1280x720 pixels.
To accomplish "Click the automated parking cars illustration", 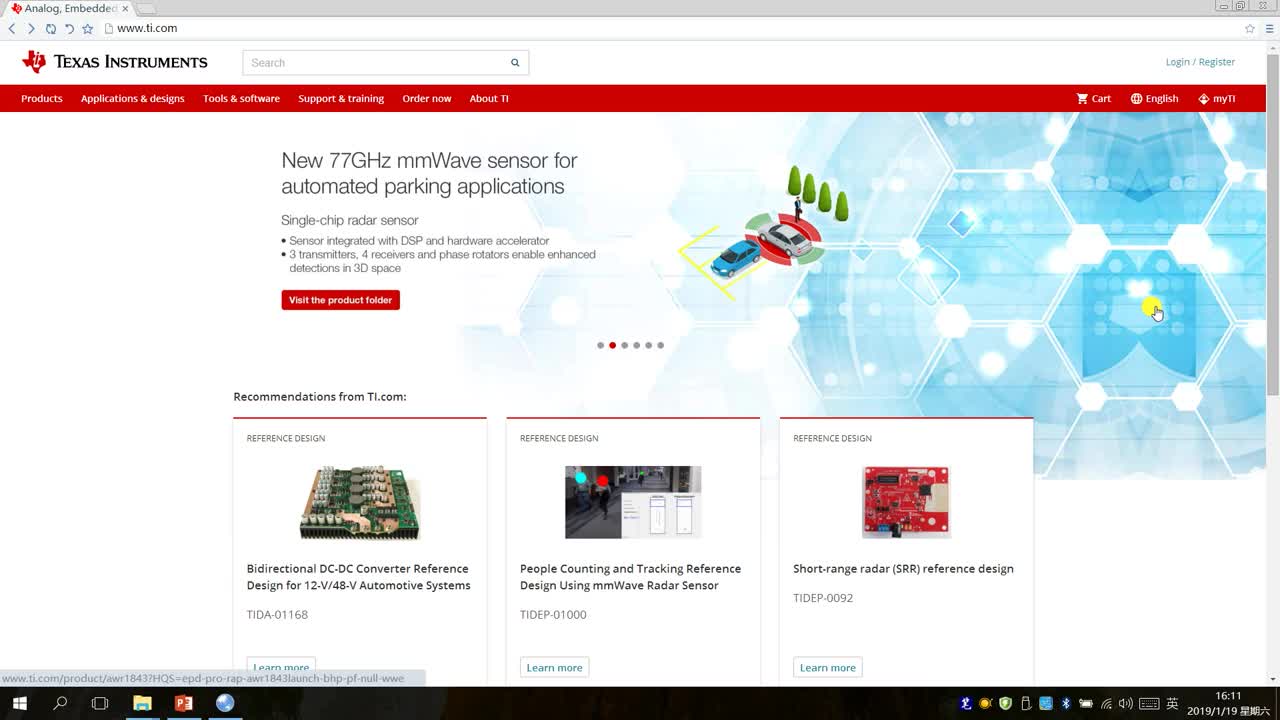I will (x=765, y=232).
